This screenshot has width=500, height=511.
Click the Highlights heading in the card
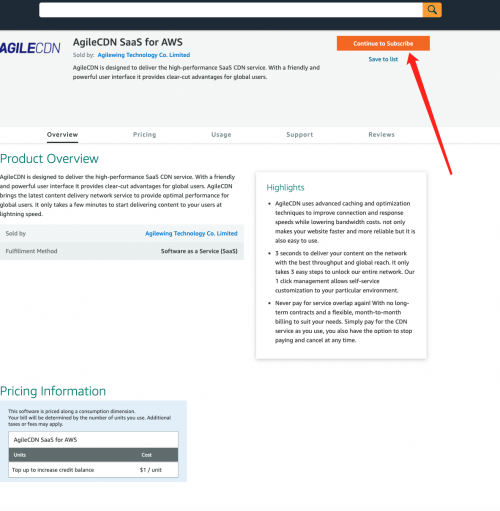click(285, 188)
